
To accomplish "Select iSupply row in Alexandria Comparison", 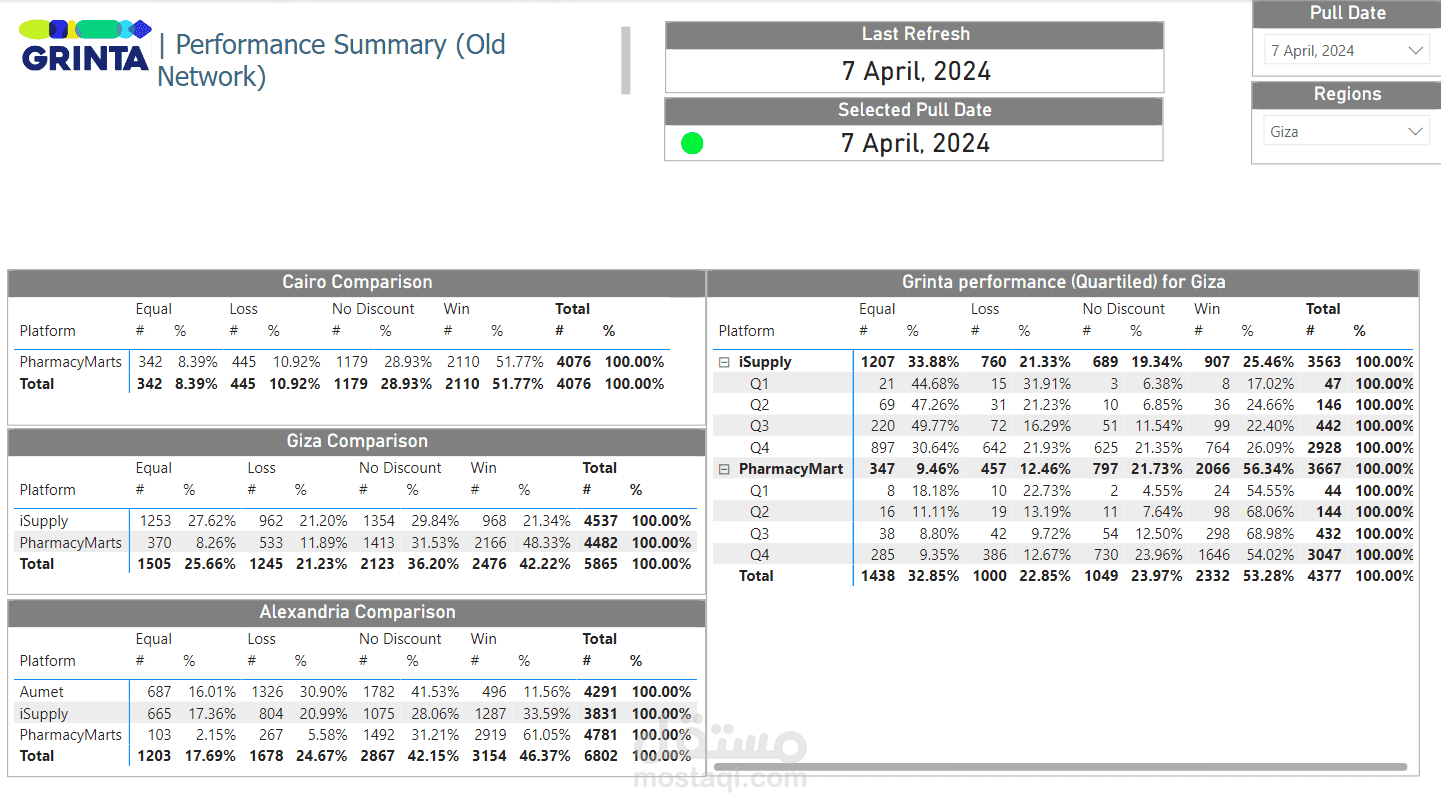I will [355, 714].
